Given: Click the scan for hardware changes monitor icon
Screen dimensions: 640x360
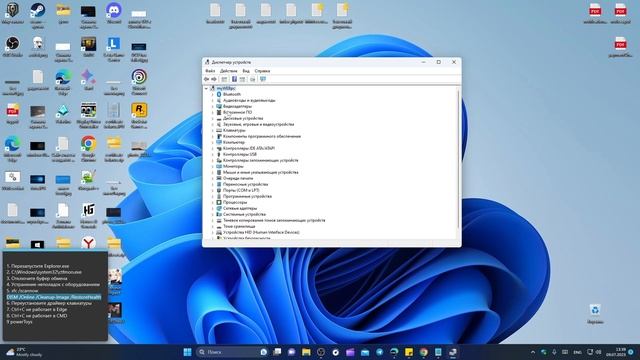Looking at the screenshot, I should [263, 79].
